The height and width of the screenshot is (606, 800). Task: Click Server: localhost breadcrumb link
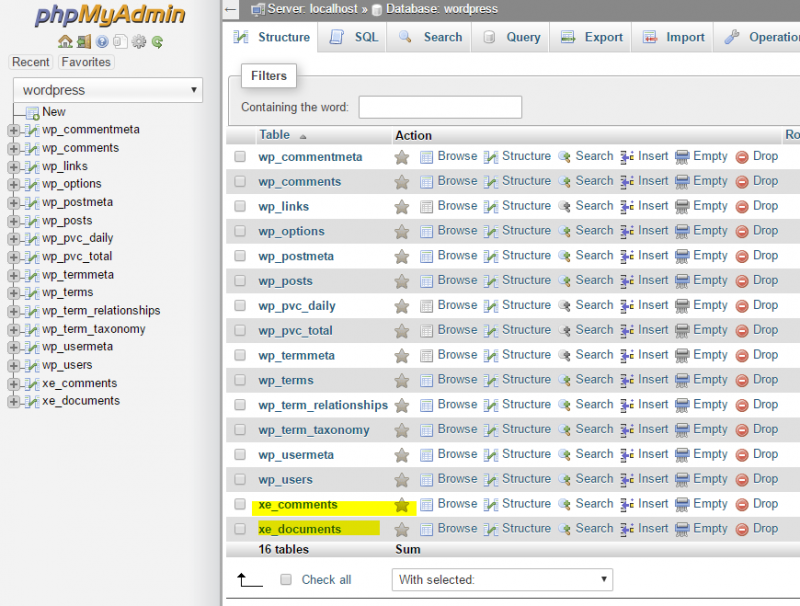pyautogui.click(x=312, y=9)
